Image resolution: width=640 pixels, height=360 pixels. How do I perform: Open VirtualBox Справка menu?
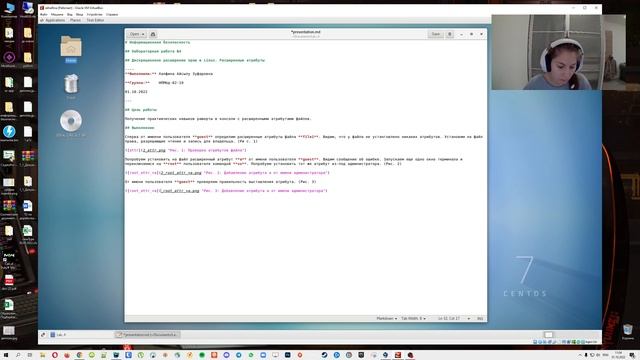tap(112, 14)
